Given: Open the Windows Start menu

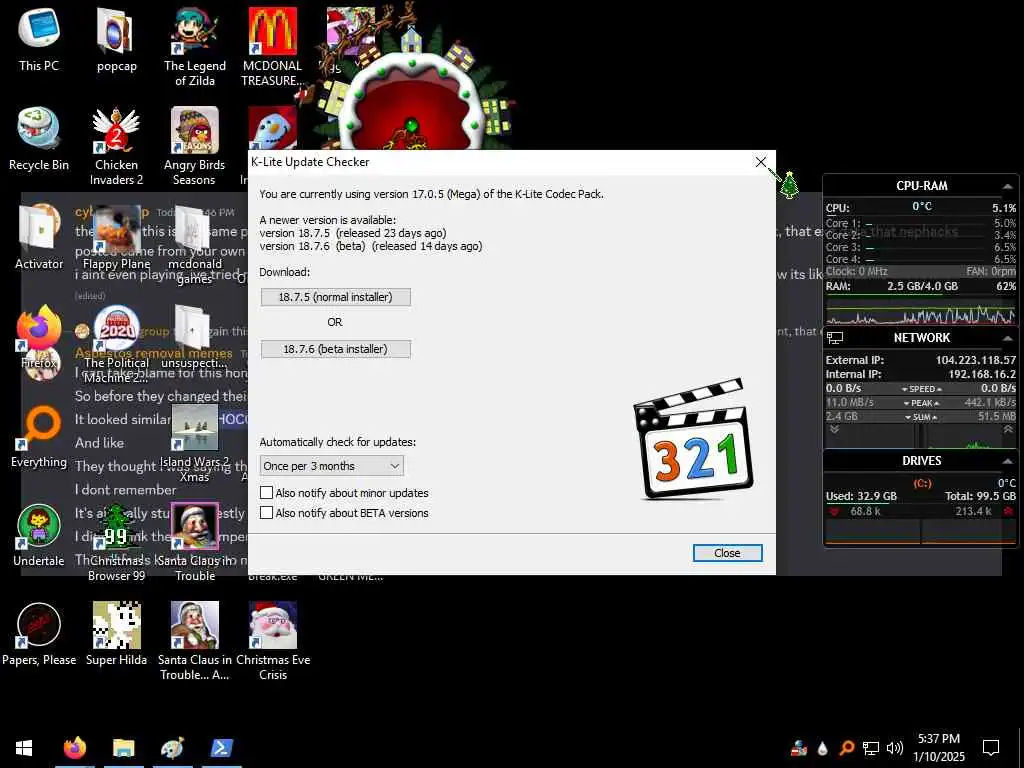Looking at the screenshot, I should pyautogui.click(x=24, y=748).
